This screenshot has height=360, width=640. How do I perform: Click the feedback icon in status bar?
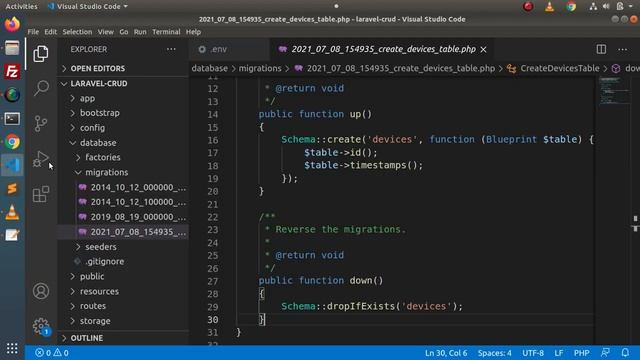coord(605,353)
